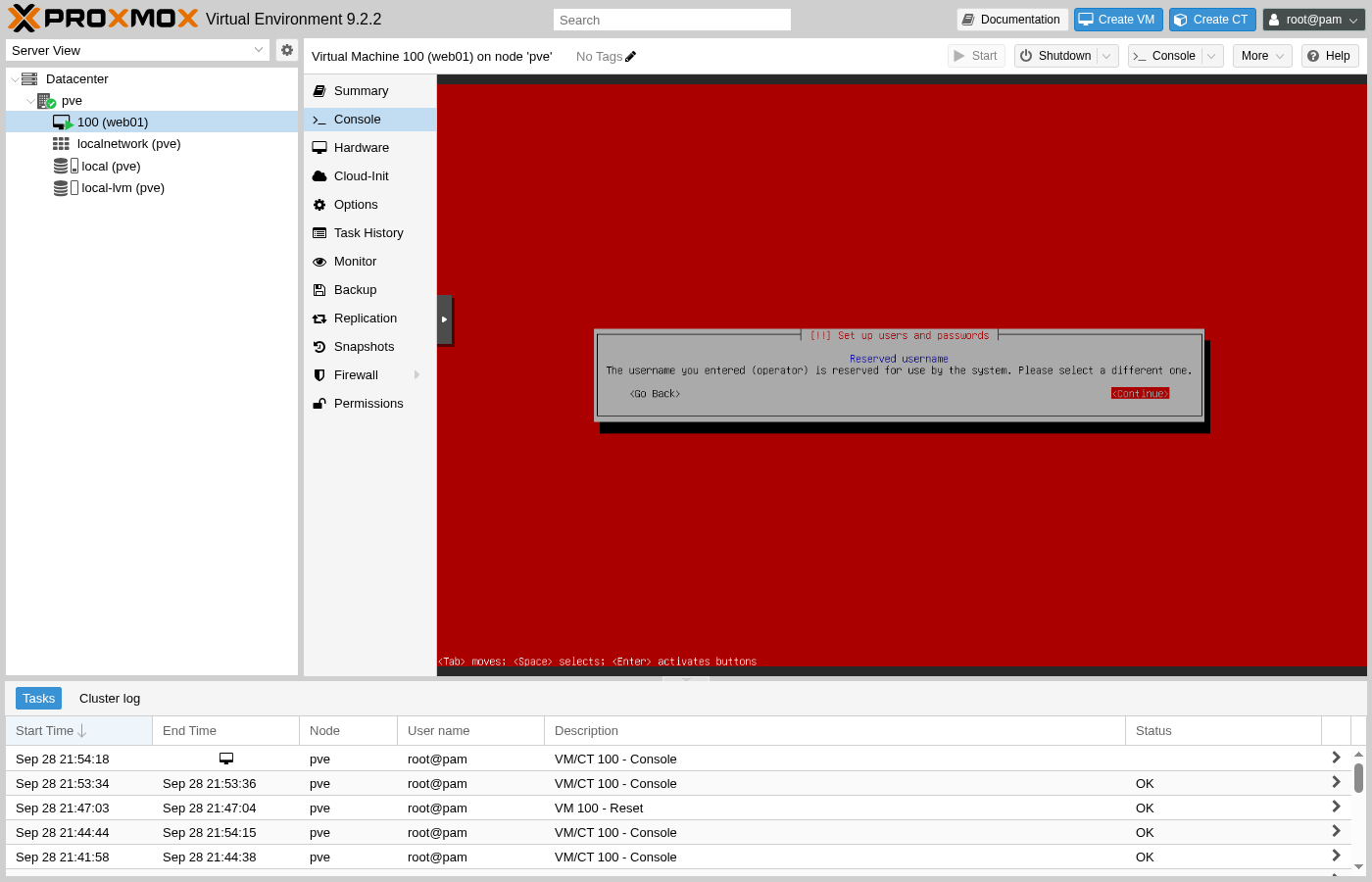Screen dimensions: 1372x882
Task: Click the Console prompt icon in sidebar
Action: (319, 120)
